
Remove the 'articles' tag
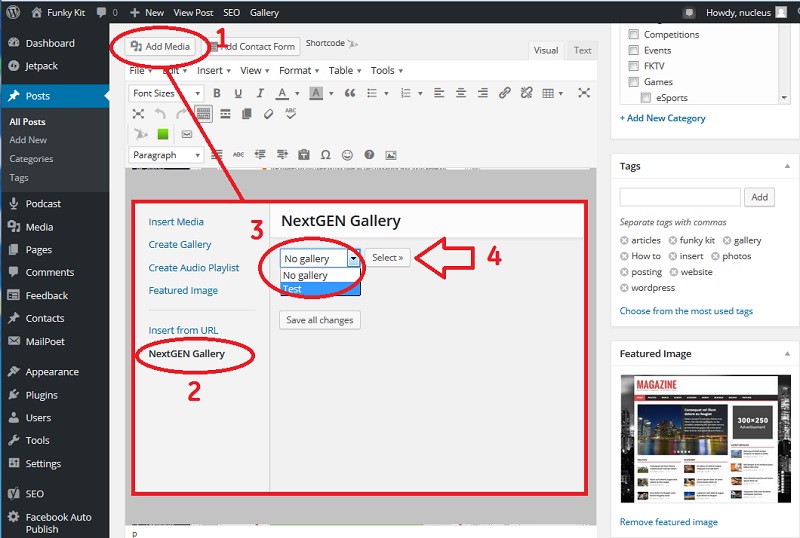tap(624, 240)
